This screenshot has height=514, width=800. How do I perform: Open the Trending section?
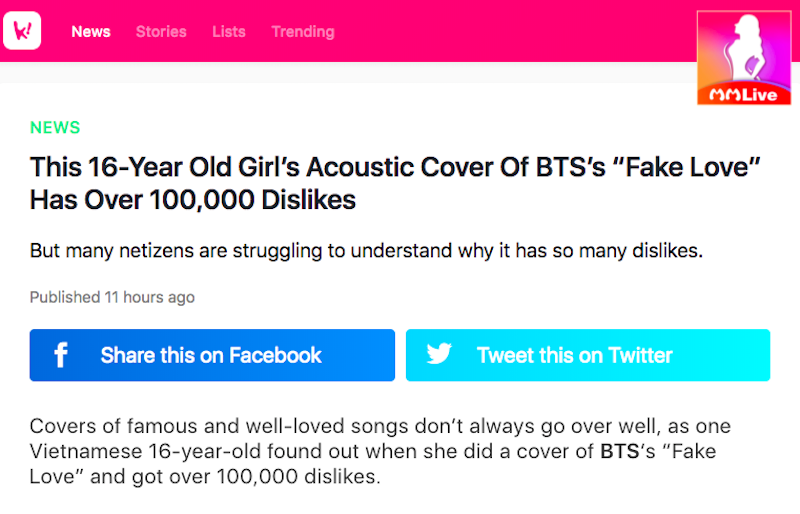[x=303, y=32]
